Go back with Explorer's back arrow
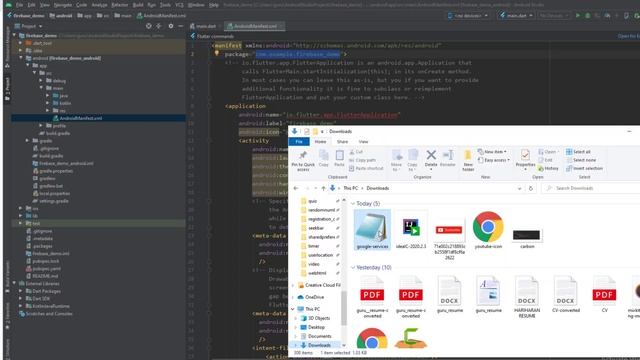Image resolution: width=640 pixels, height=360 pixels. point(296,188)
